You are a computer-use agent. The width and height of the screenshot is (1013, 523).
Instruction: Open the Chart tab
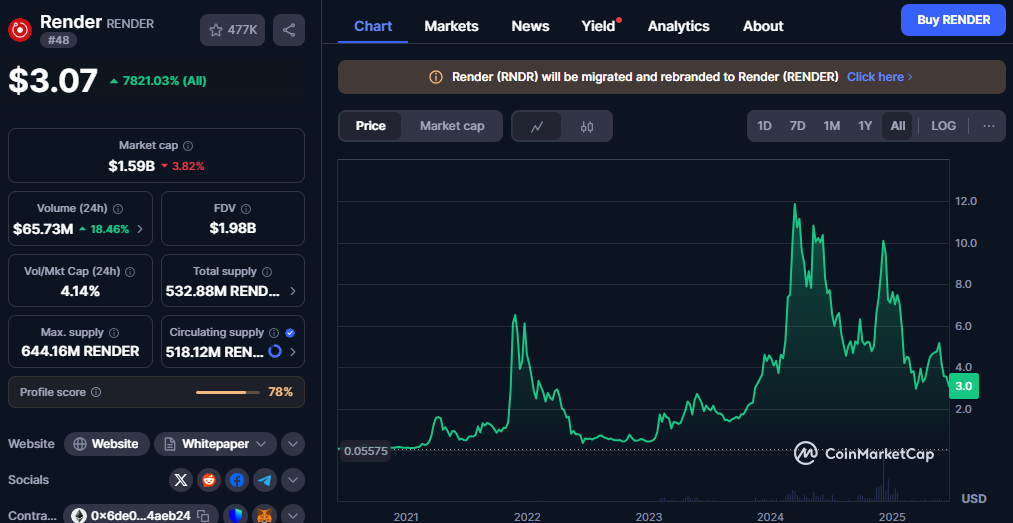(373, 26)
